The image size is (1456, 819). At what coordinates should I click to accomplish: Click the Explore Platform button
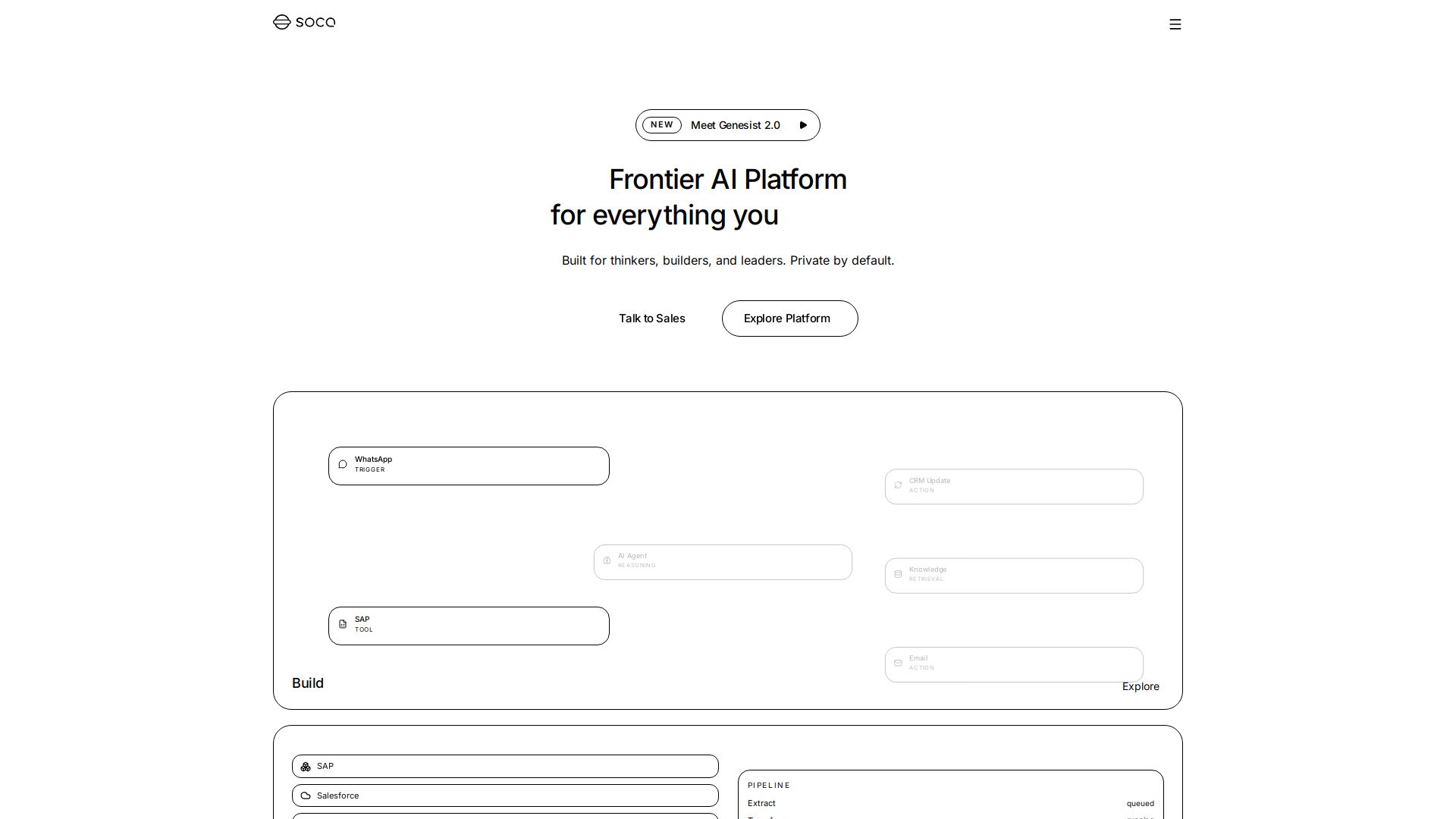tap(790, 318)
